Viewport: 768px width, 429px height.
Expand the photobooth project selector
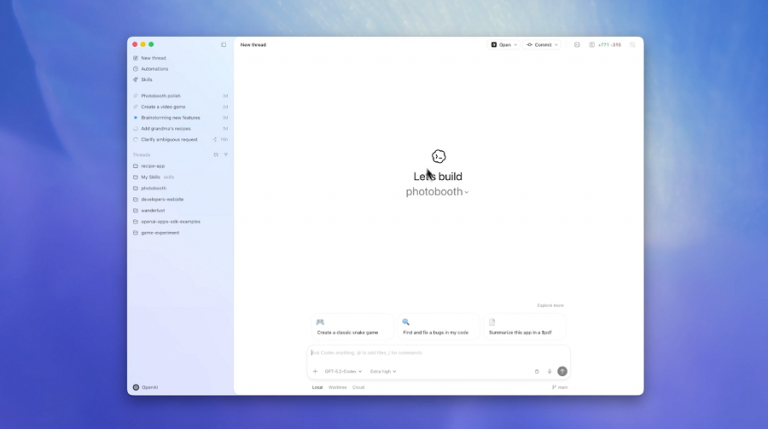tap(437, 192)
